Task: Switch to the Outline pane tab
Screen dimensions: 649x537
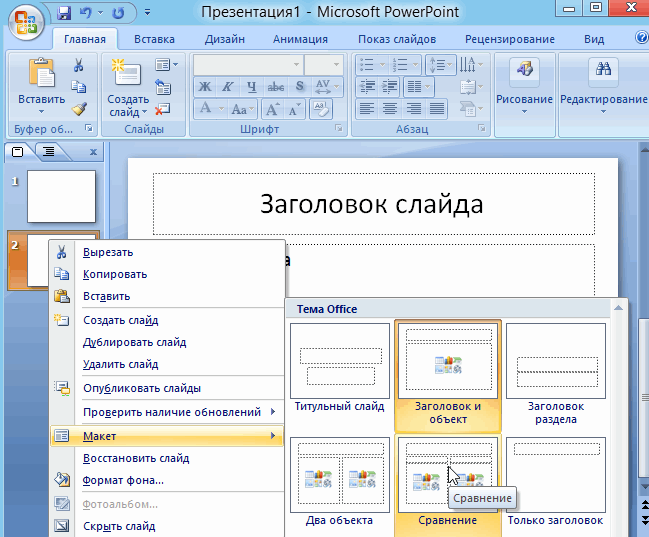Action: pos(46,151)
